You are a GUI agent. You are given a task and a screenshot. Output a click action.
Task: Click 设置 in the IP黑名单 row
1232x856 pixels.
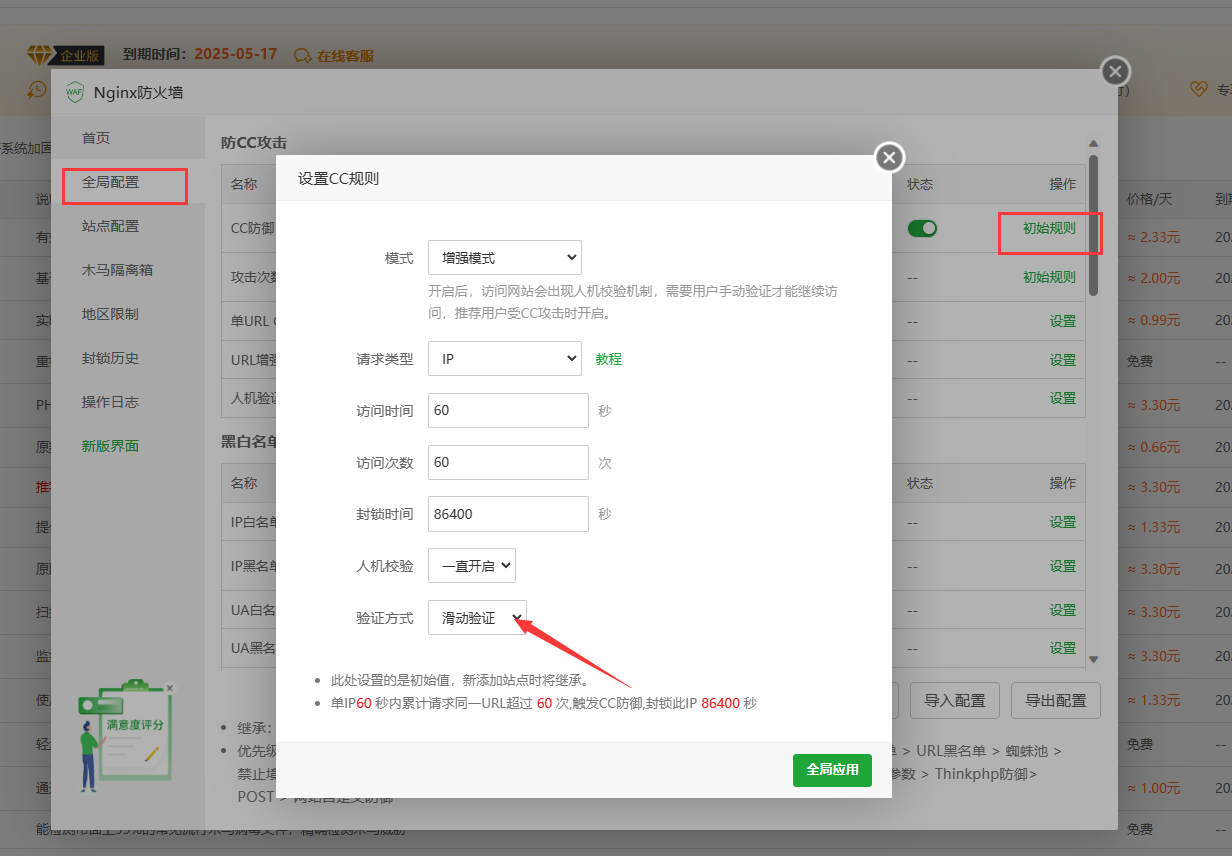tap(1063, 566)
